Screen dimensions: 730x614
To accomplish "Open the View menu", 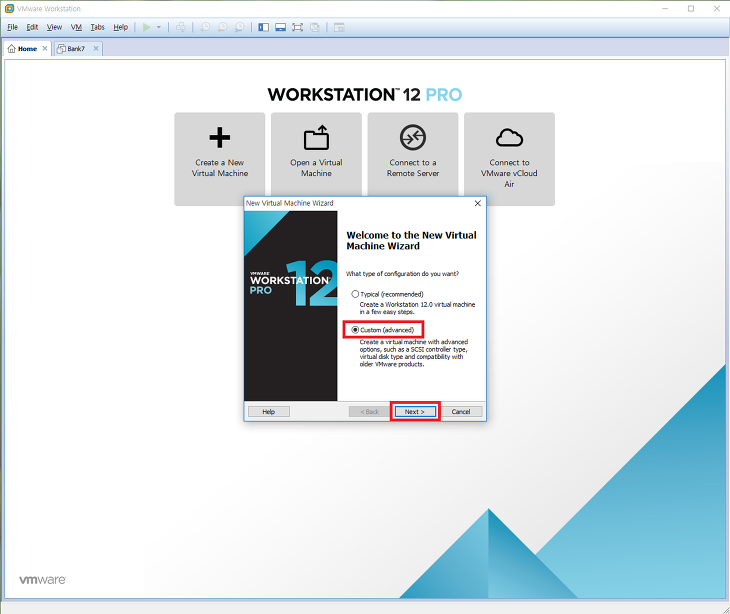I will pos(54,27).
